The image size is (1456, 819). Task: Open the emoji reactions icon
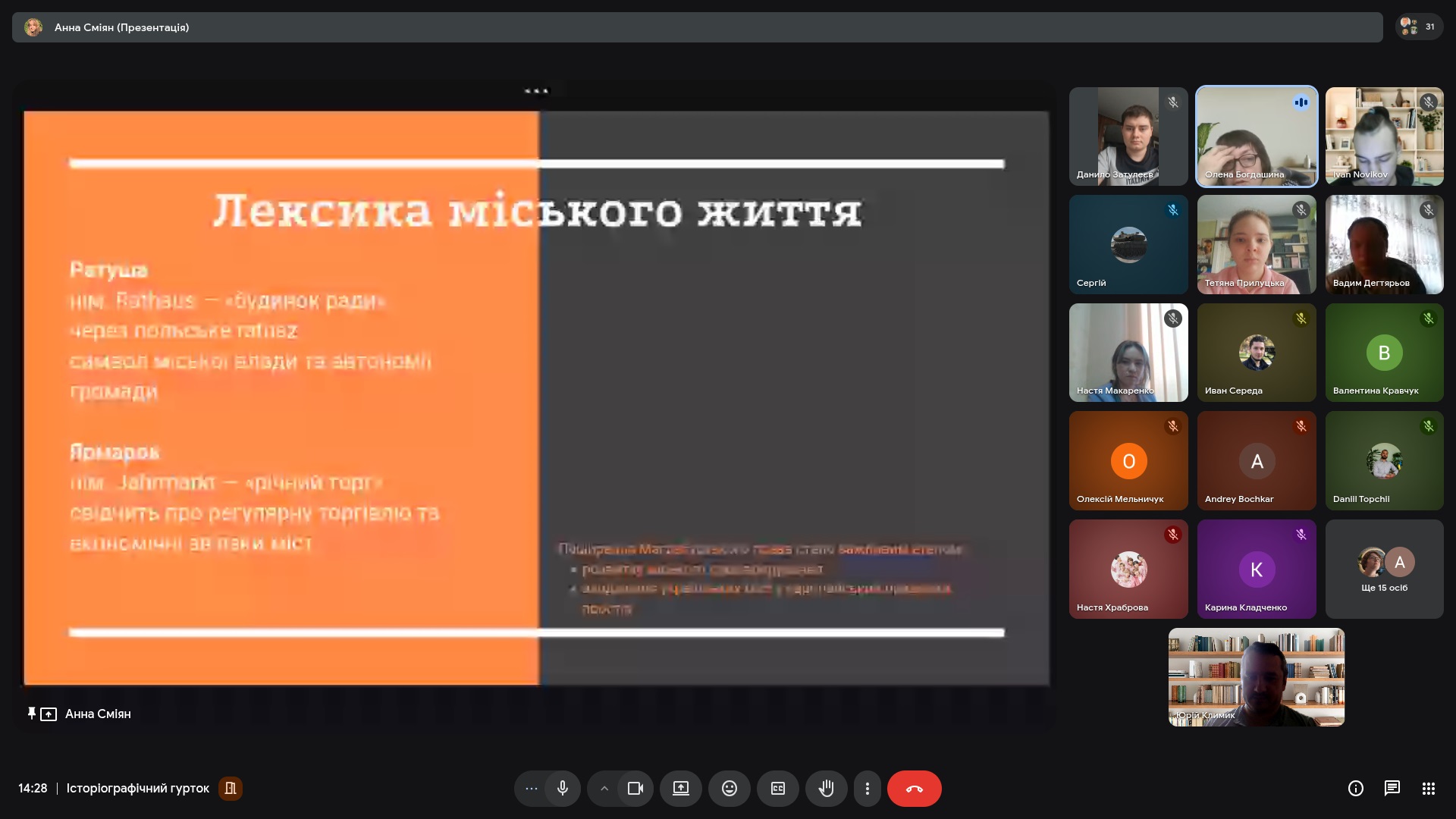pyautogui.click(x=729, y=789)
